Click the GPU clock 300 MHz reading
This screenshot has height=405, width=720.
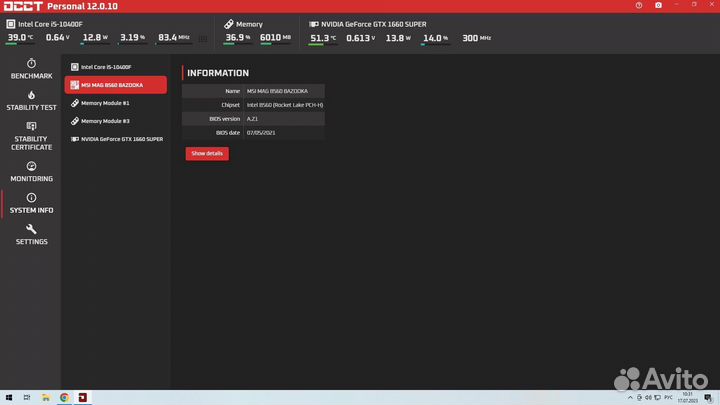pyautogui.click(x=476, y=38)
